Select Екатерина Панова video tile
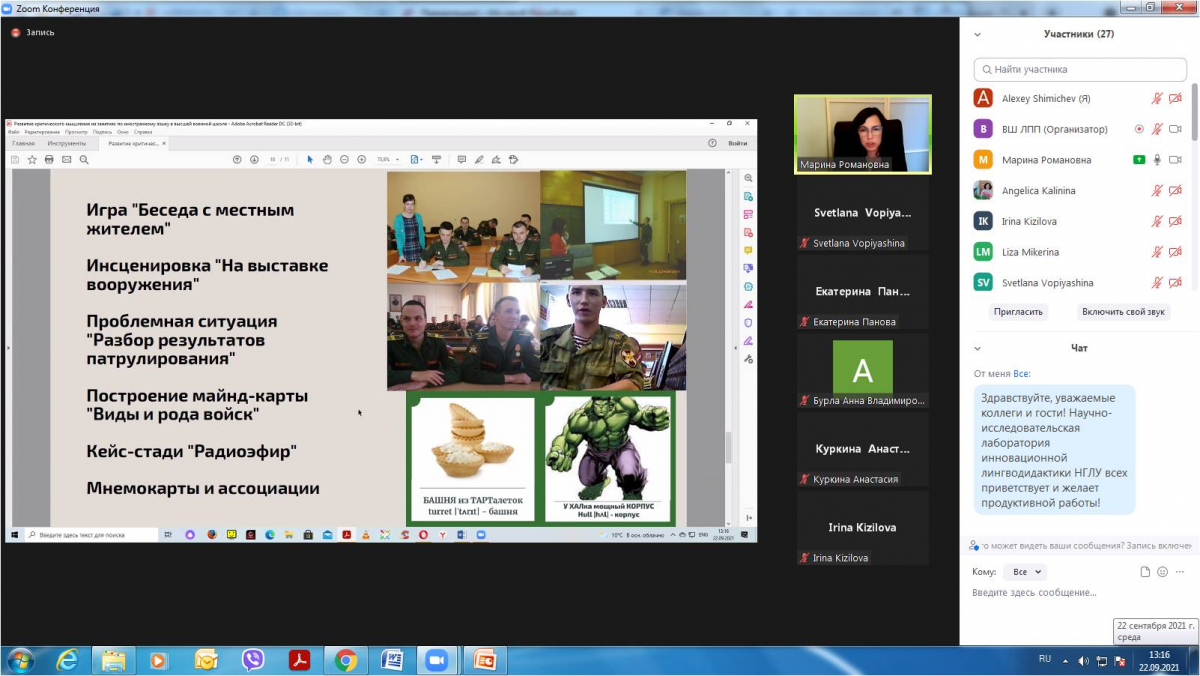The width and height of the screenshot is (1200, 676). 862,292
